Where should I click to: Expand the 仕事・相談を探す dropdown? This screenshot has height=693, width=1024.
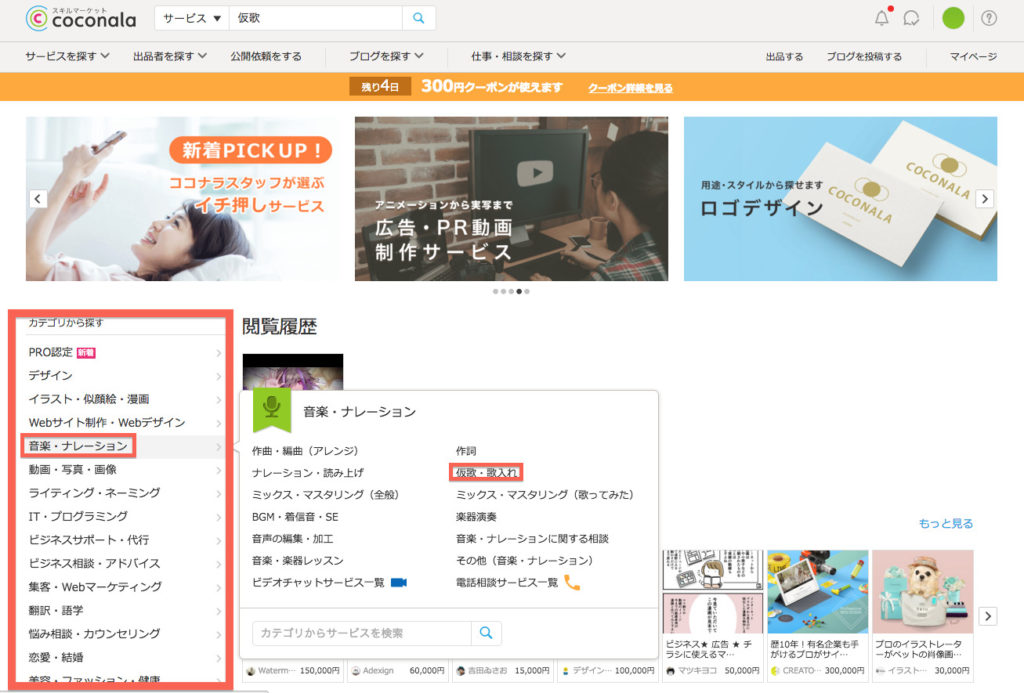pyautogui.click(x=518, y=56)
